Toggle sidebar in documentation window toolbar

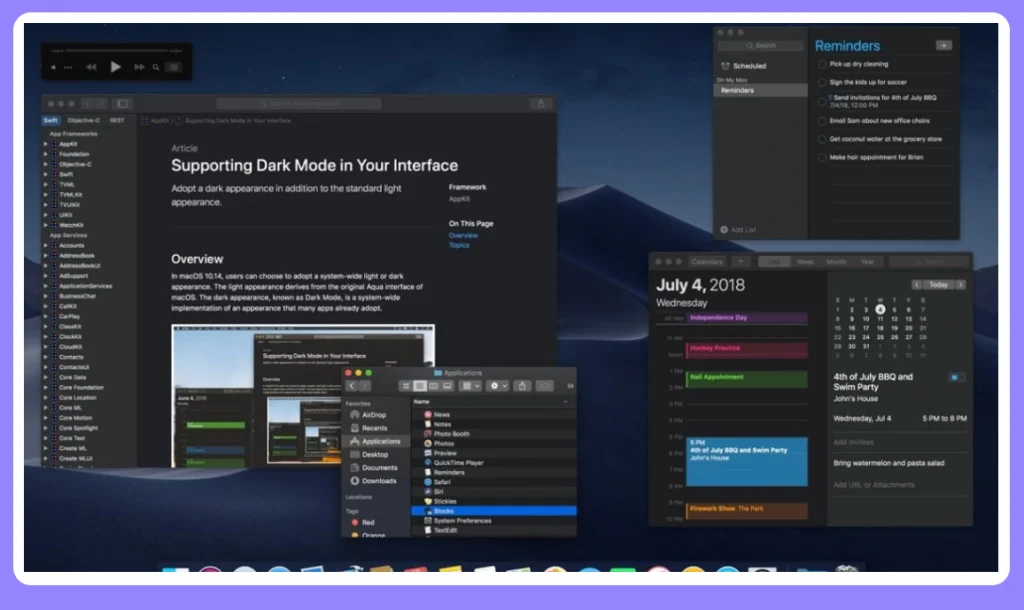(x=122, y=103)
